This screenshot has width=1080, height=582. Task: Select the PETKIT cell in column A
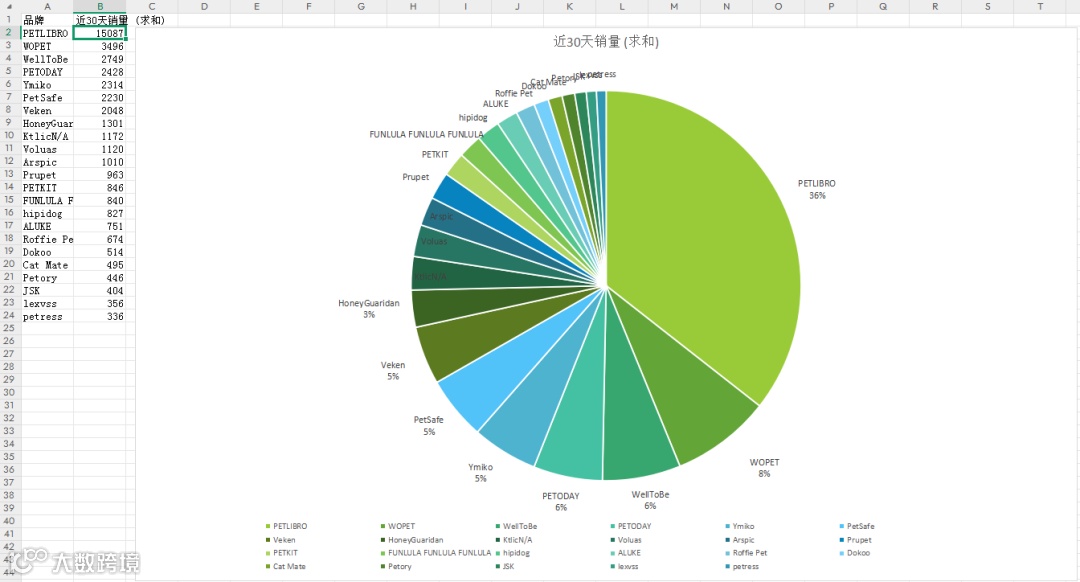click(47, 187)
